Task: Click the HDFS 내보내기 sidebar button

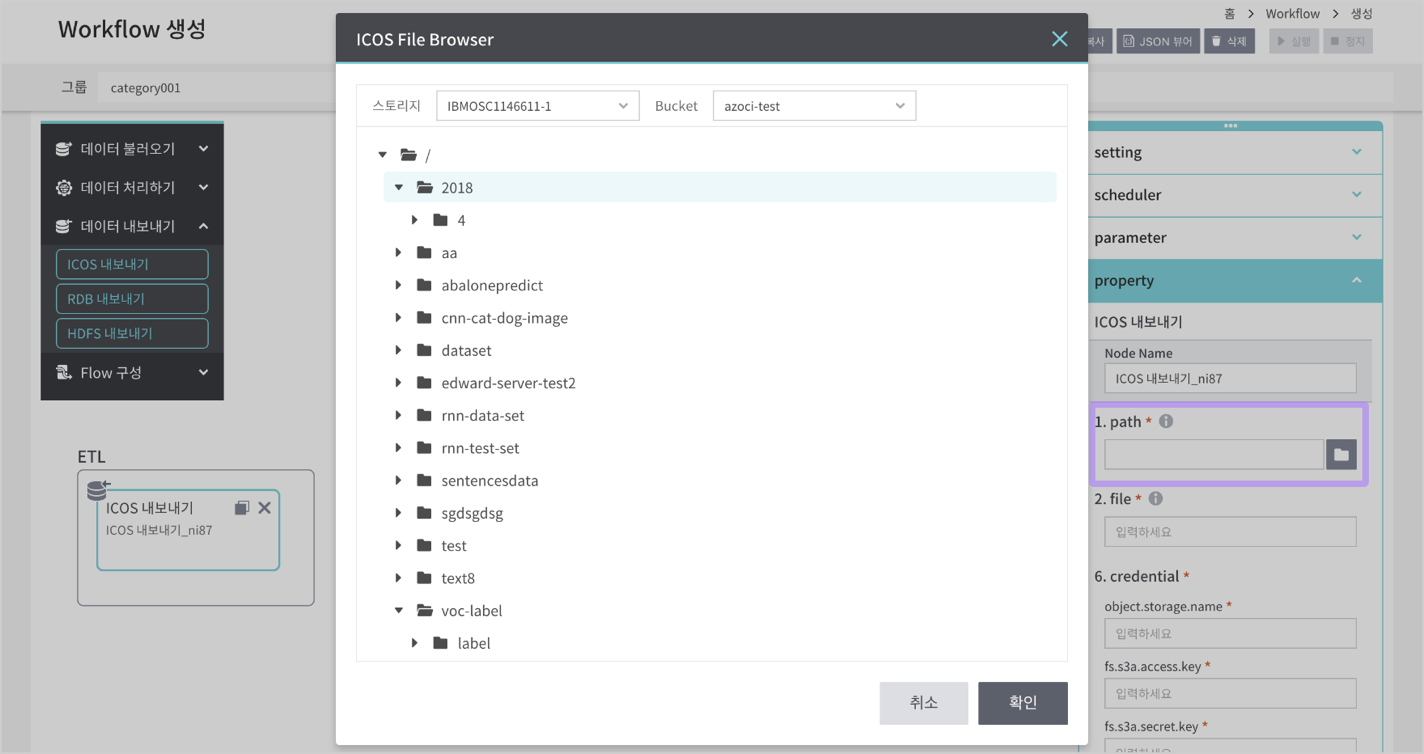Action: tap(132, 333)
